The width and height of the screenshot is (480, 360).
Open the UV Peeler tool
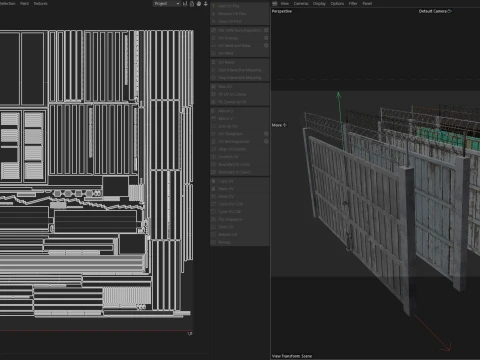pos(240,62)
